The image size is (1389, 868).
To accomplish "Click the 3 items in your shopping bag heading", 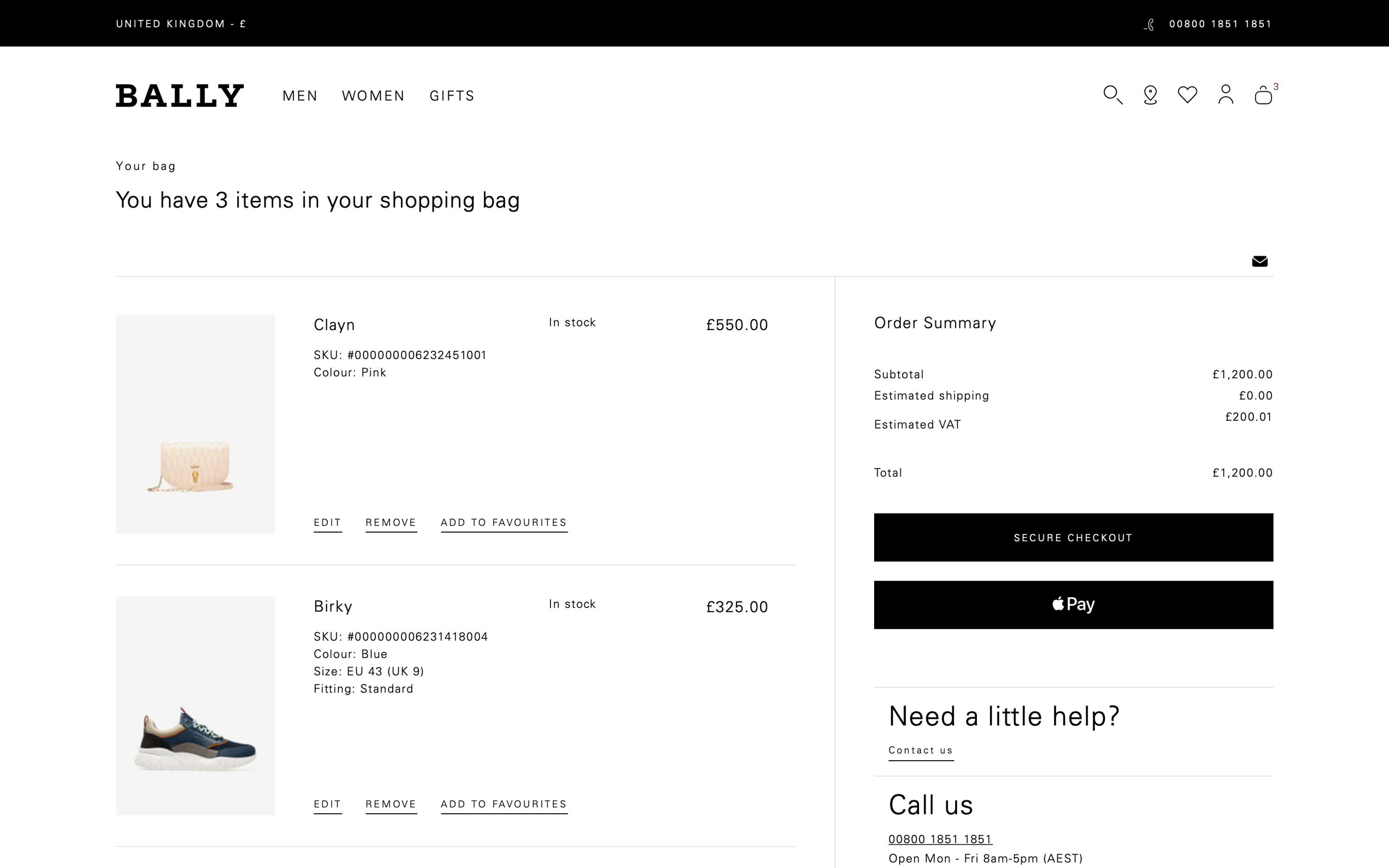I will pyautogui.click(x=318, y=200).
